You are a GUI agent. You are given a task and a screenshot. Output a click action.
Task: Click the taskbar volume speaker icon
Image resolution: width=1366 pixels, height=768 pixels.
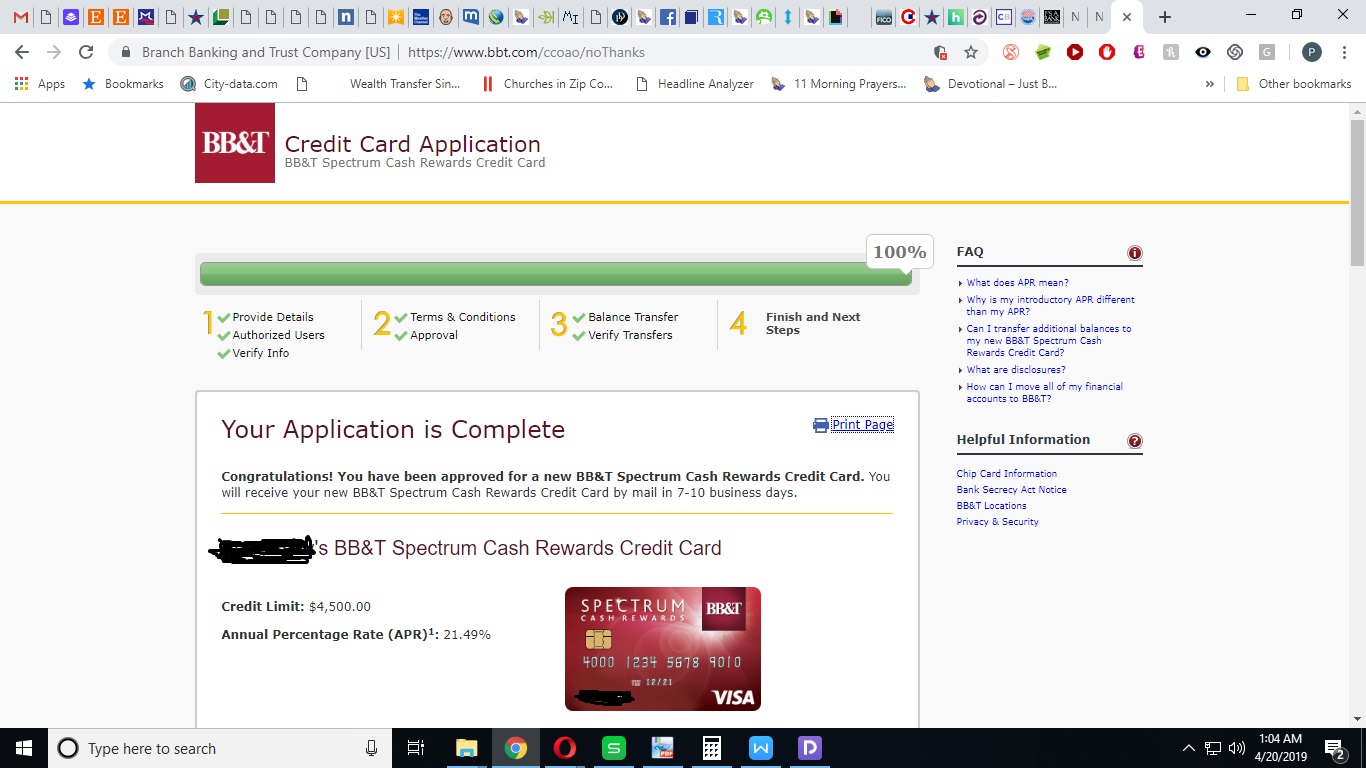click(x=1236, y=748)
